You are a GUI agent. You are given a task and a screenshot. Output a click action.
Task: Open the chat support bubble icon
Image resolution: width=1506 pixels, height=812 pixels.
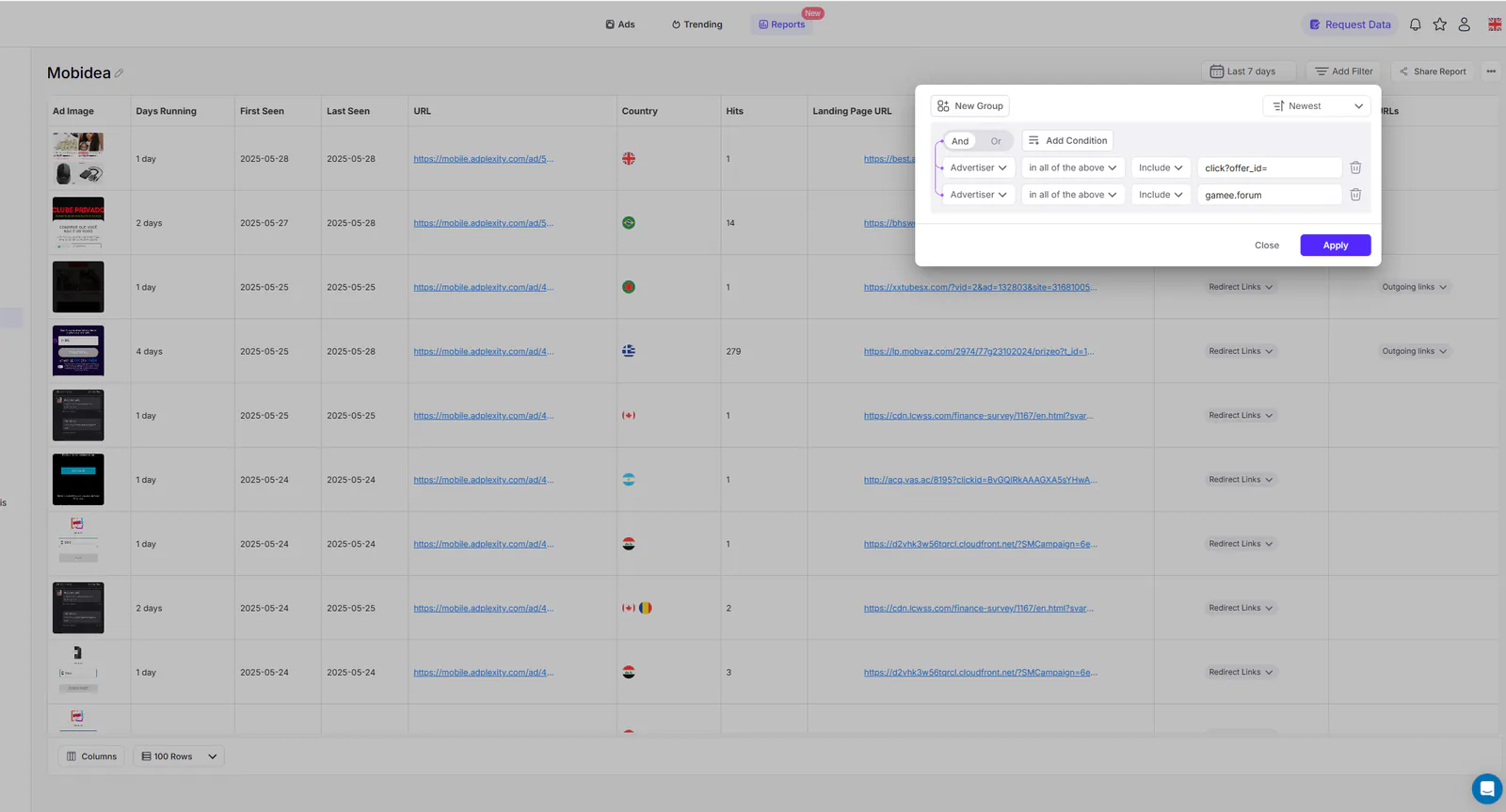[x=1487, y=788]
